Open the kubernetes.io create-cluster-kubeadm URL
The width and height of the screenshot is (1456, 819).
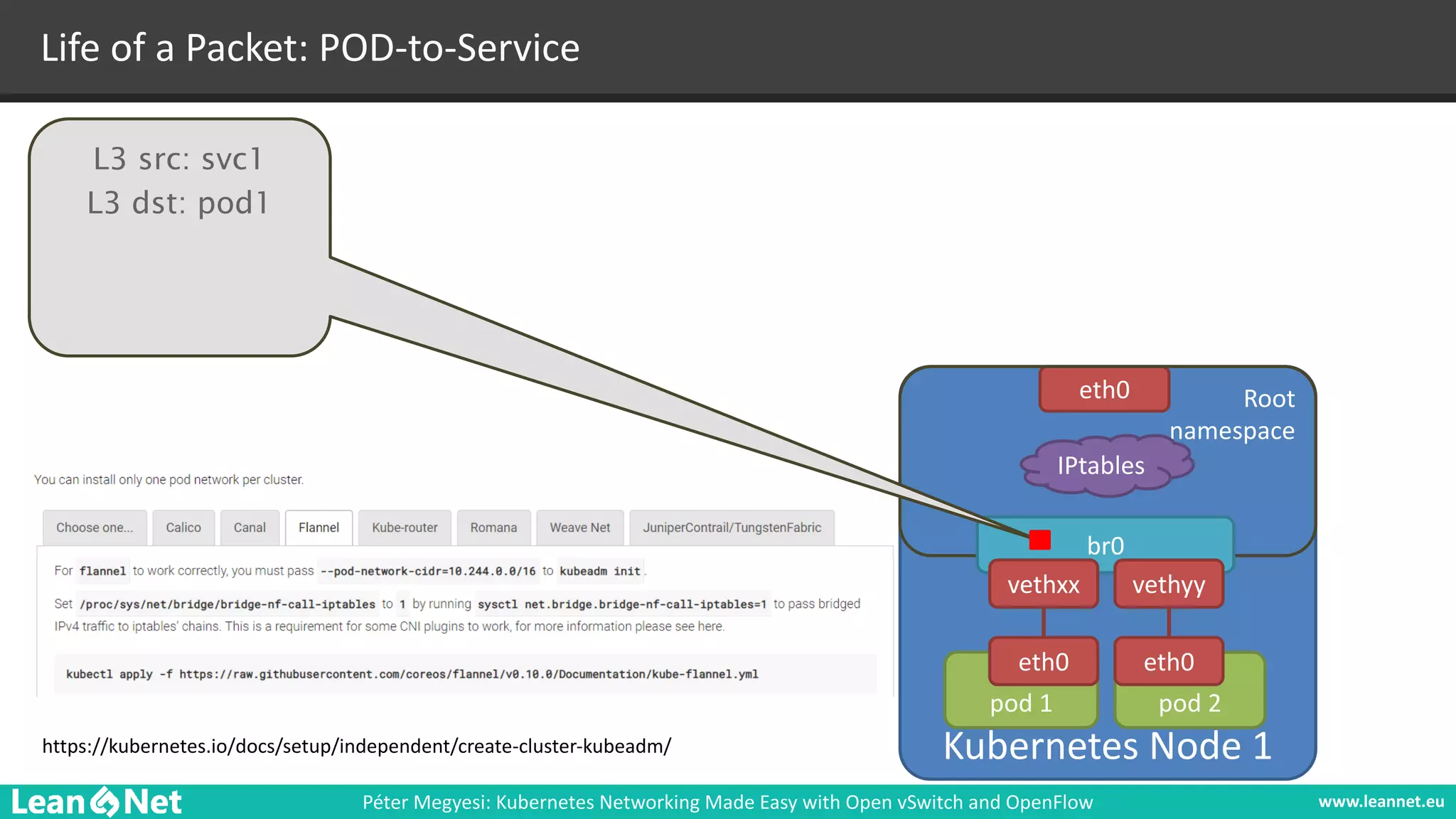coord(356,746)
